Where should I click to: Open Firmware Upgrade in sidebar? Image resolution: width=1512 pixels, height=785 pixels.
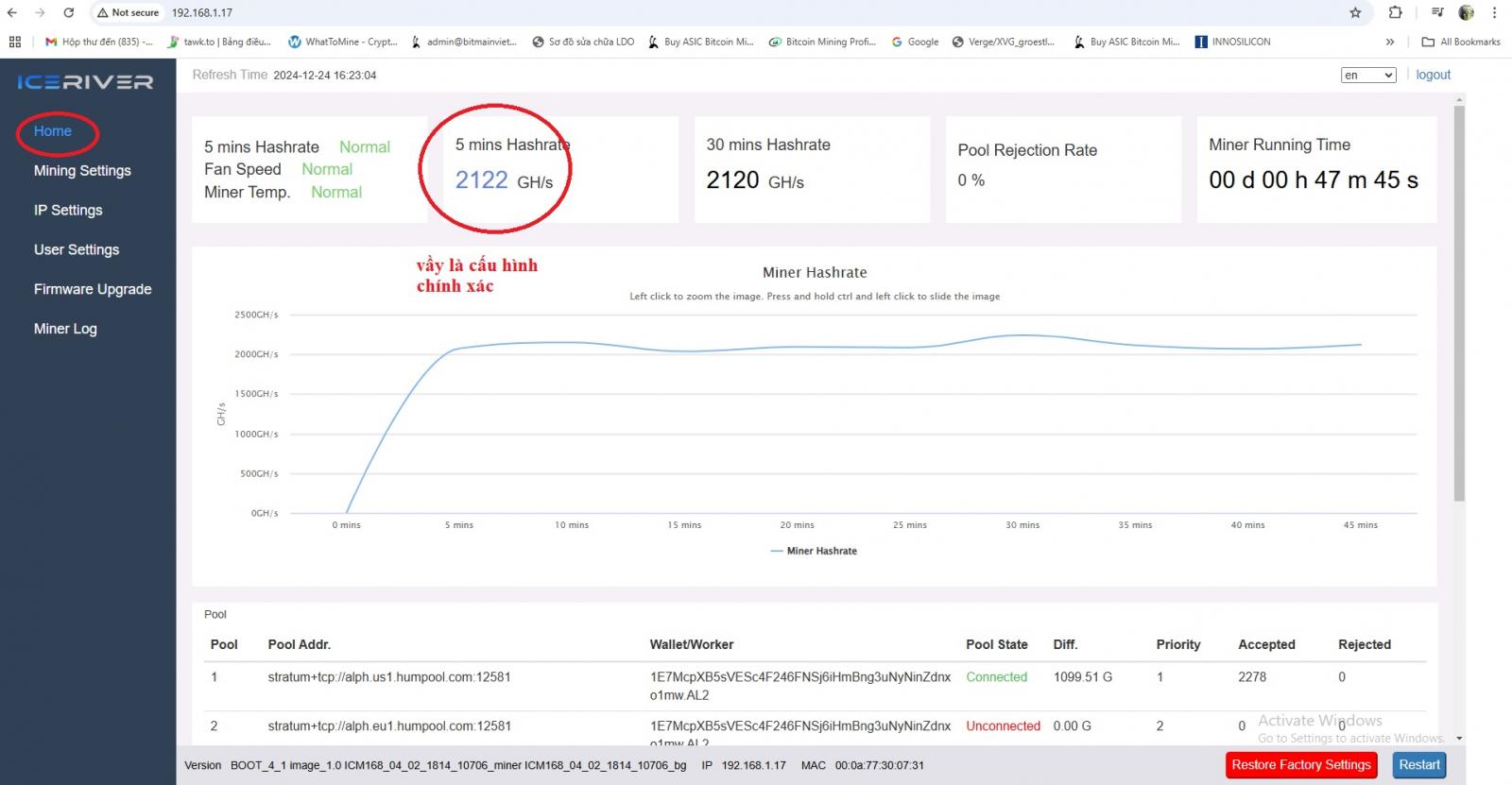(93, 289)
